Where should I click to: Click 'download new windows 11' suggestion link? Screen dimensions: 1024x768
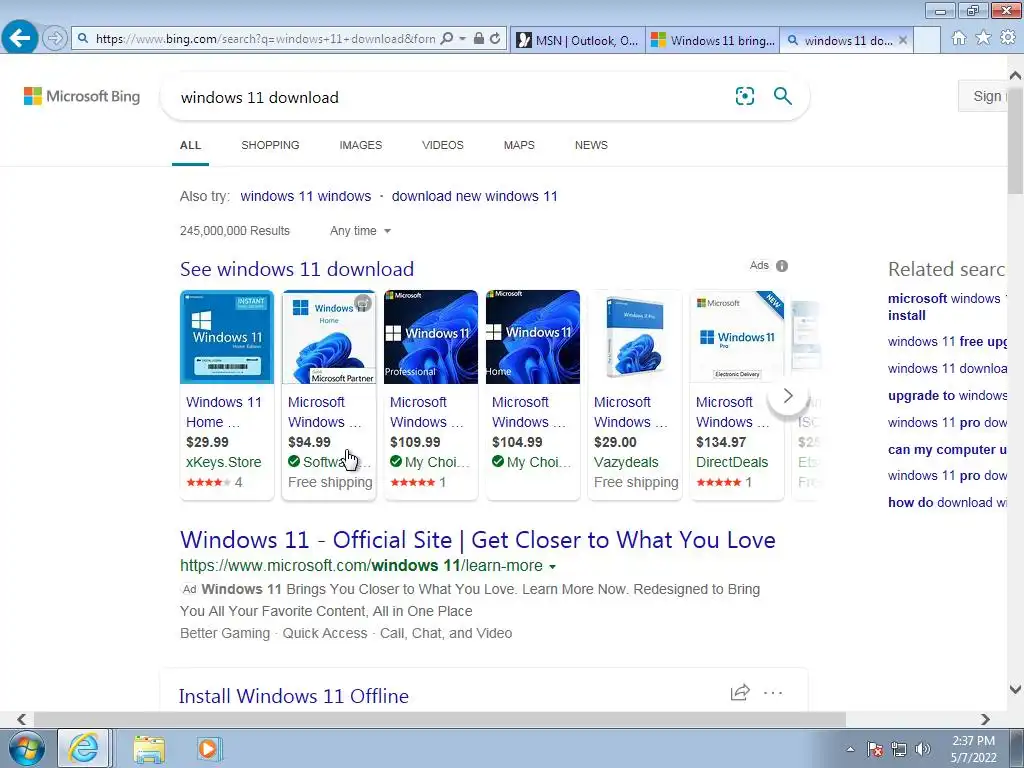(475, 196)
